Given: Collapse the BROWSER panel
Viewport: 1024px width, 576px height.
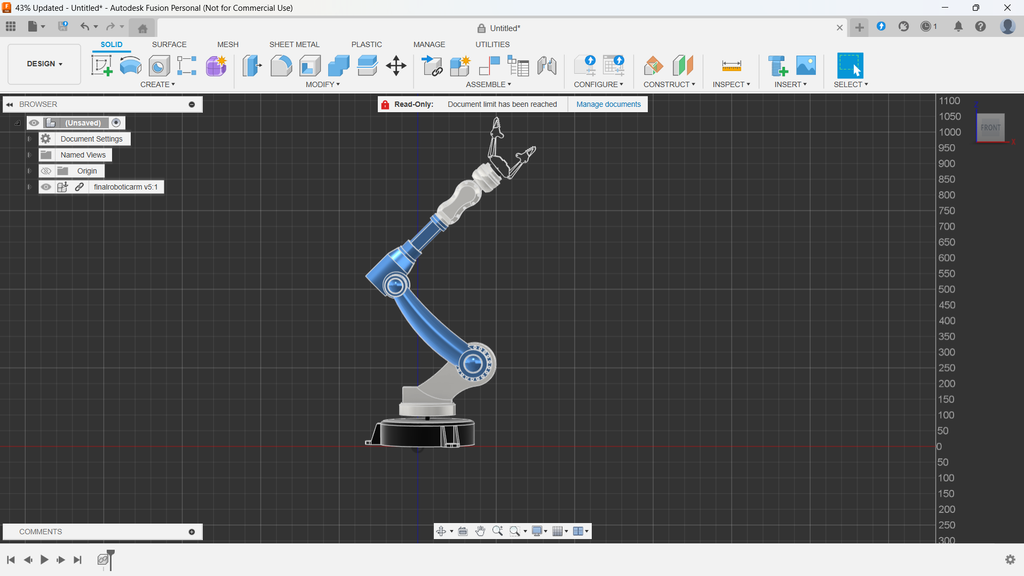Looking at the screenshot, I should pyautogui.click(x=10, y=104).
